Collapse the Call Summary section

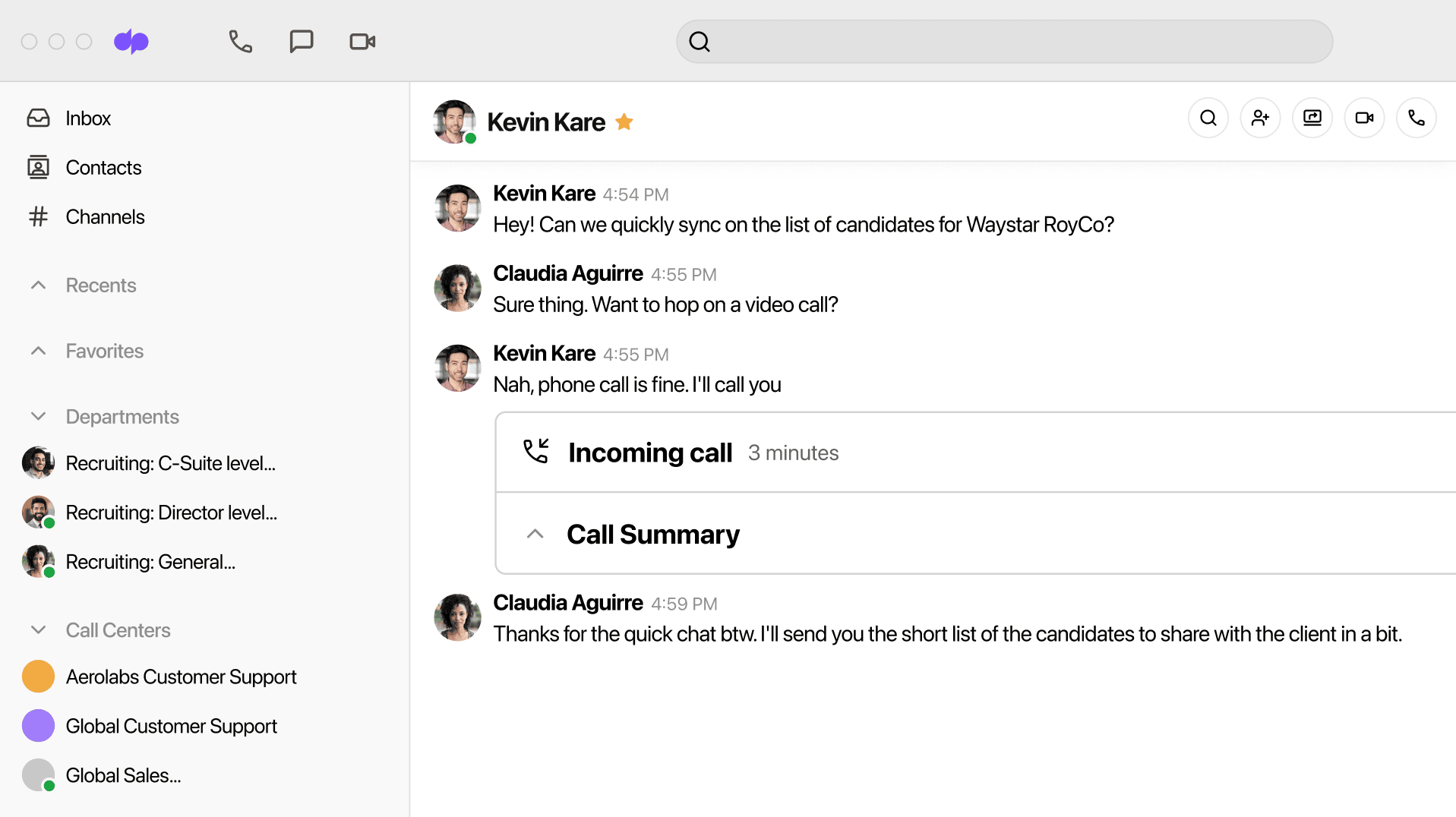[x=535, y=534]
